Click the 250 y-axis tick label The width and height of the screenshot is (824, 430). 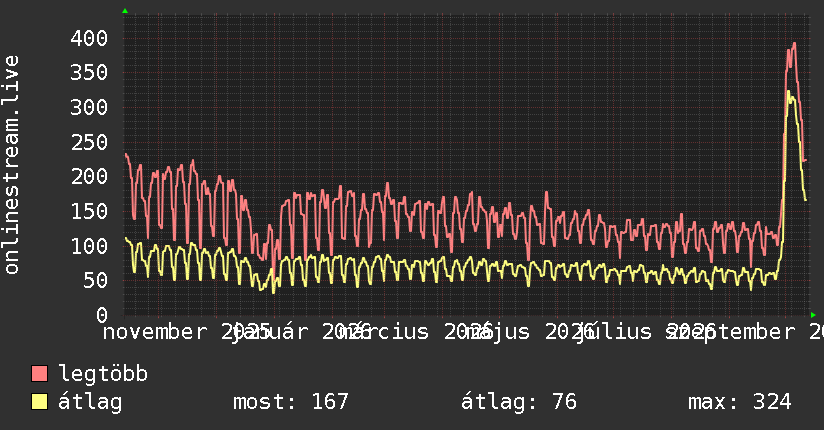point(89,142)
